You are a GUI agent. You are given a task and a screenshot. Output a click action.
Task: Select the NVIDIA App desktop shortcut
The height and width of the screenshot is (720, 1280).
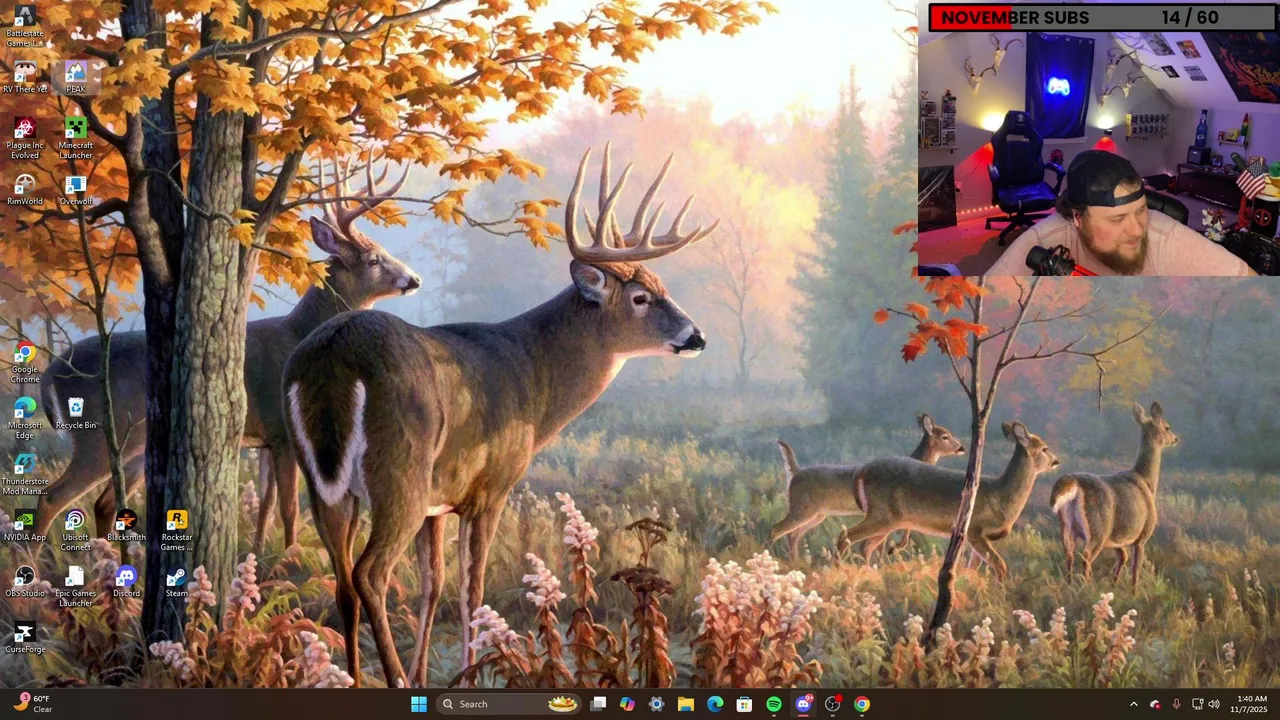pos(25,526)
